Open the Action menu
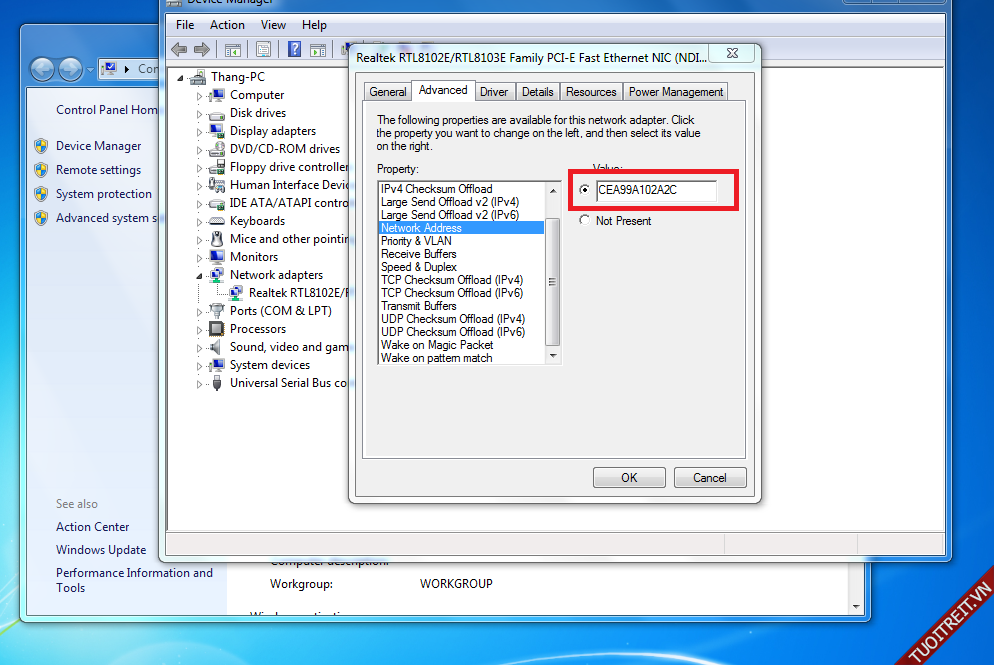Screen dimensions: 994x665 pos(227,25)
